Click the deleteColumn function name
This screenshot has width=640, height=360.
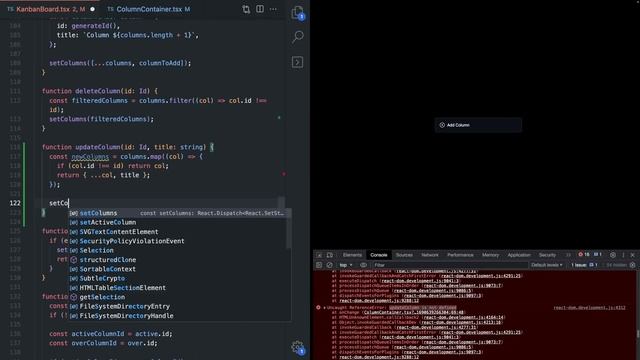point(98,91)
